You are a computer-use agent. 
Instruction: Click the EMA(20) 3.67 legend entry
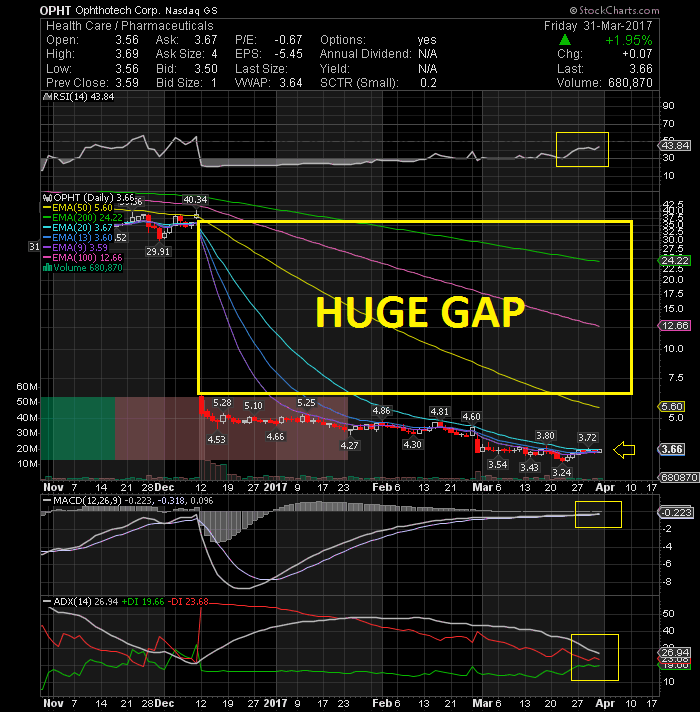coord(78,227)
